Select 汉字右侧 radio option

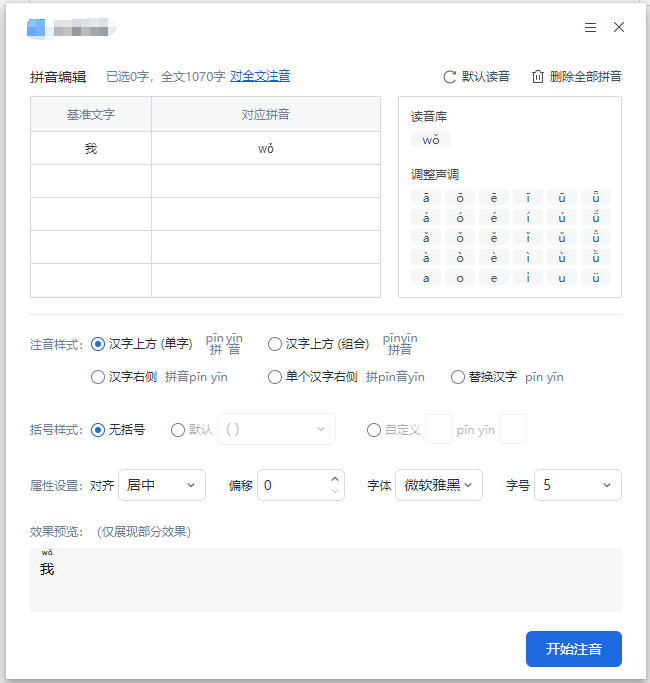(x=98, y=377)
